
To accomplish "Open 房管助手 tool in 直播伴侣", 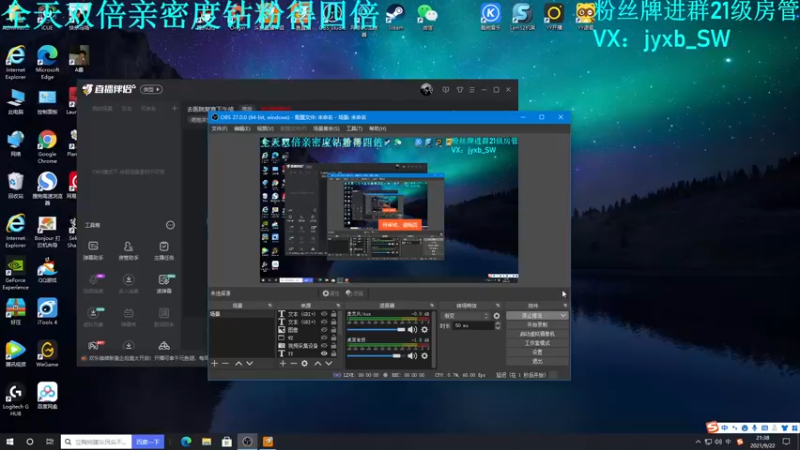I will [x=128, y=251].
